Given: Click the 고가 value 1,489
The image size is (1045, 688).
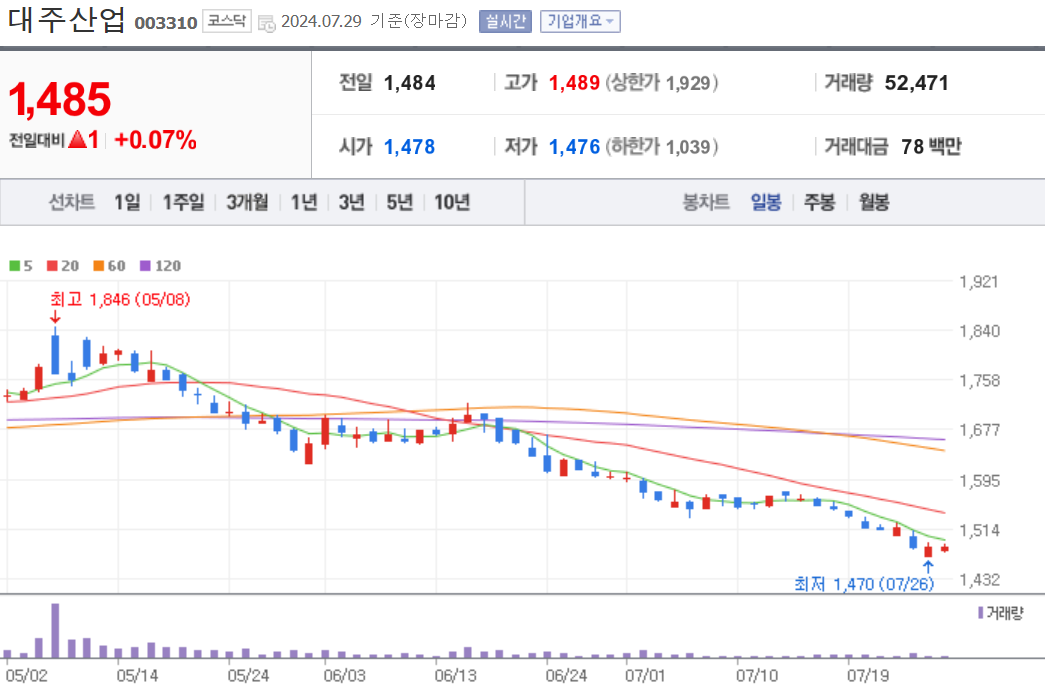Looking at the screenshot, I should 574,83.
